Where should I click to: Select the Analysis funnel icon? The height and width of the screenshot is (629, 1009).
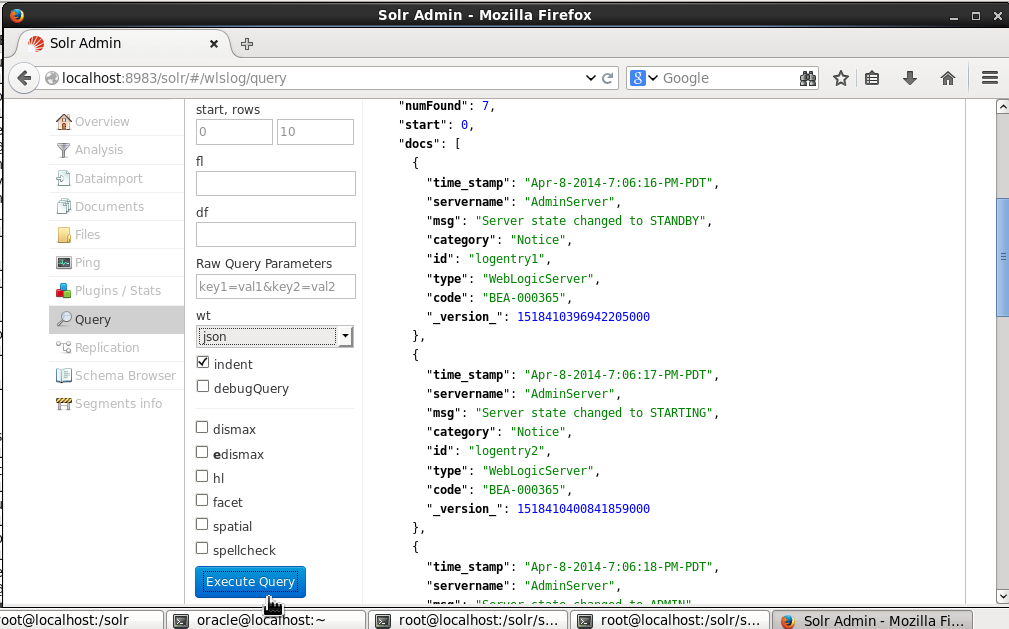tap(63, 150)
